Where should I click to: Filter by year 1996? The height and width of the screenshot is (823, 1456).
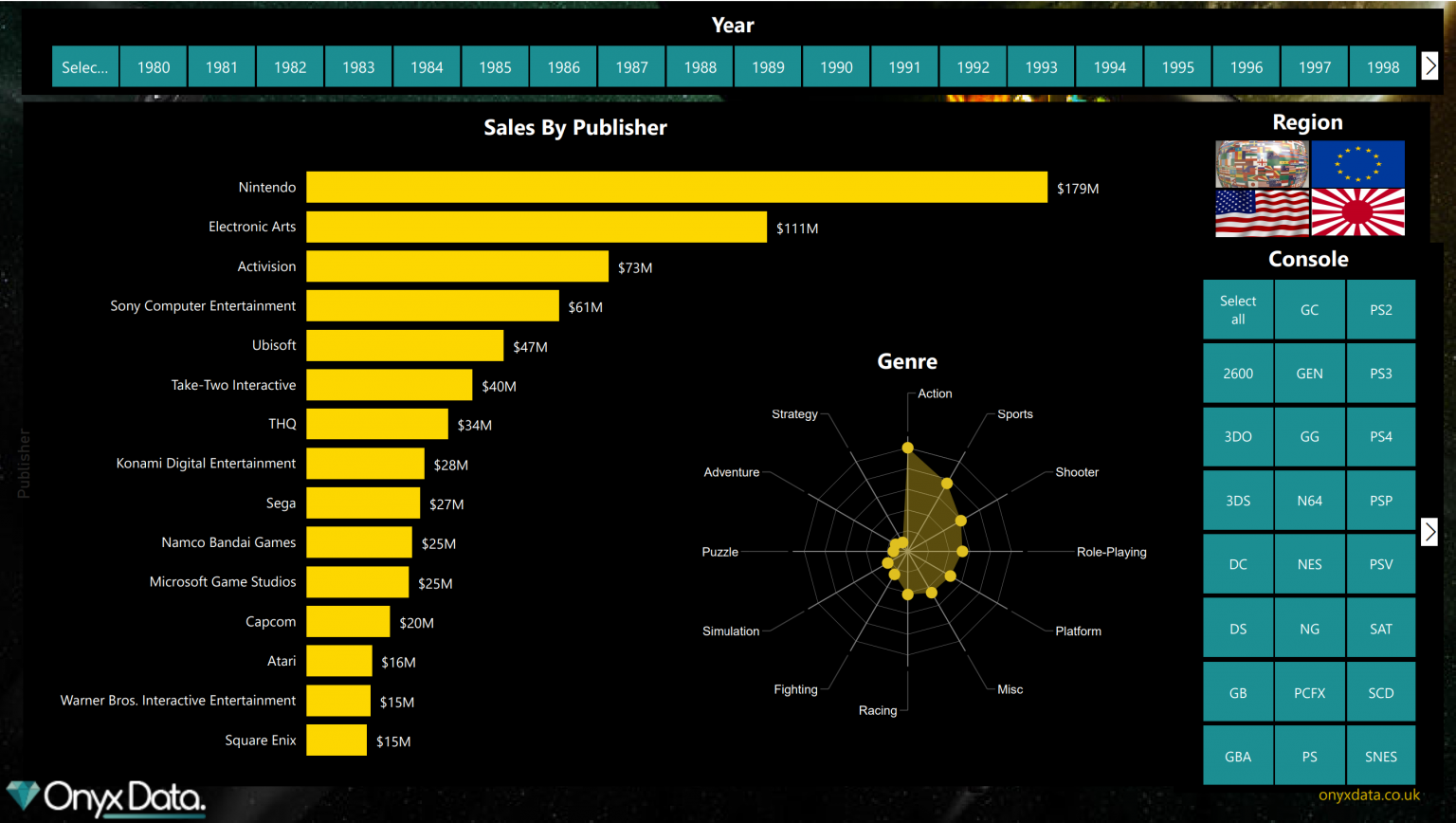click(x=1247, y=66)
